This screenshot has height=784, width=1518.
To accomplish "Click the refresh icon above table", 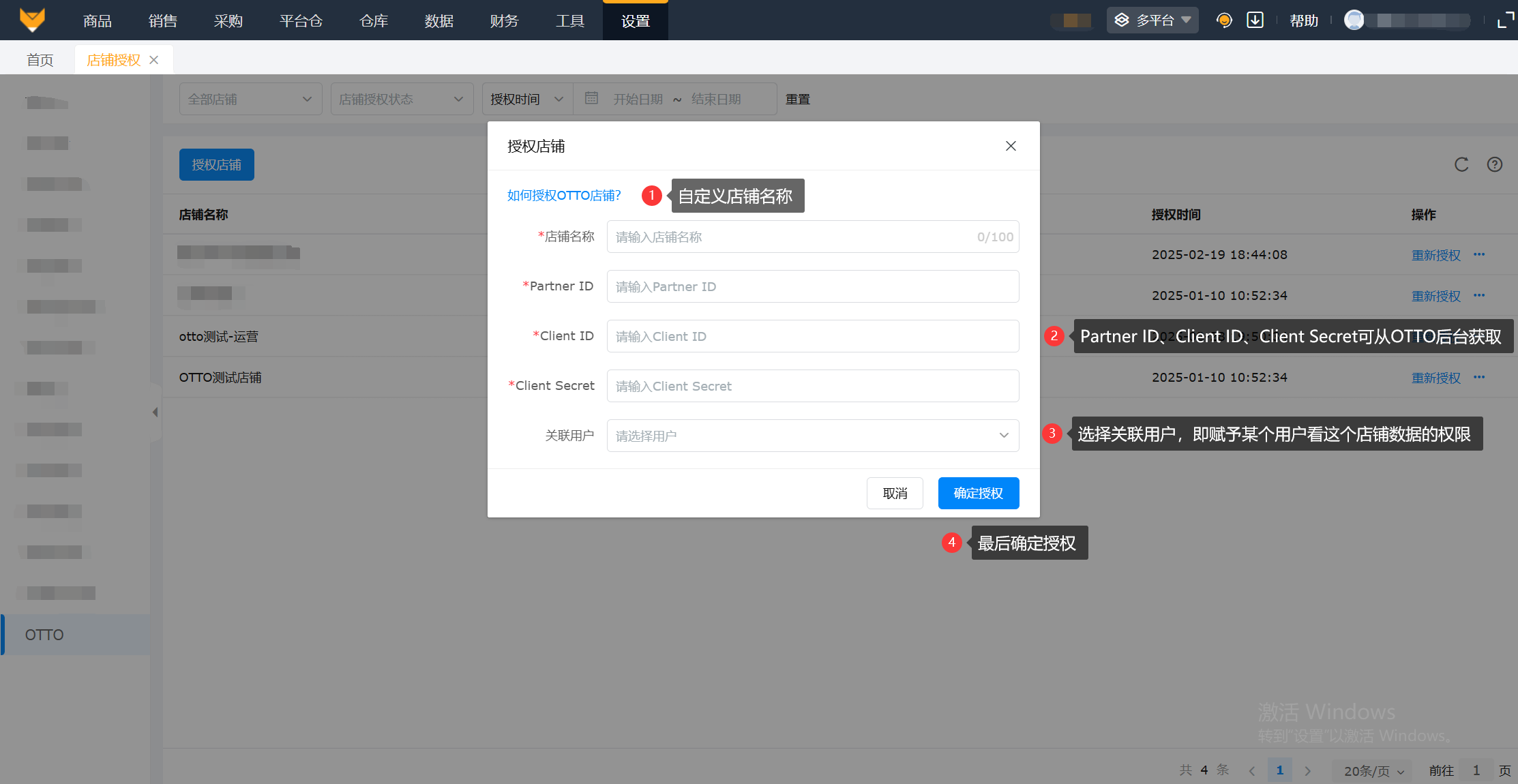I will (1461, 164).
